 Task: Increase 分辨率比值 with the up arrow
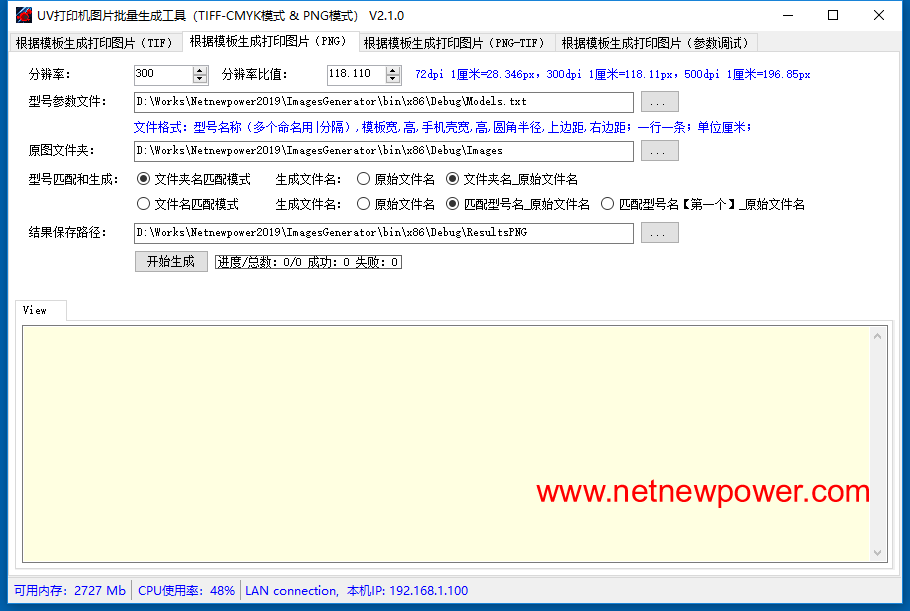click(x=393, y=70)
